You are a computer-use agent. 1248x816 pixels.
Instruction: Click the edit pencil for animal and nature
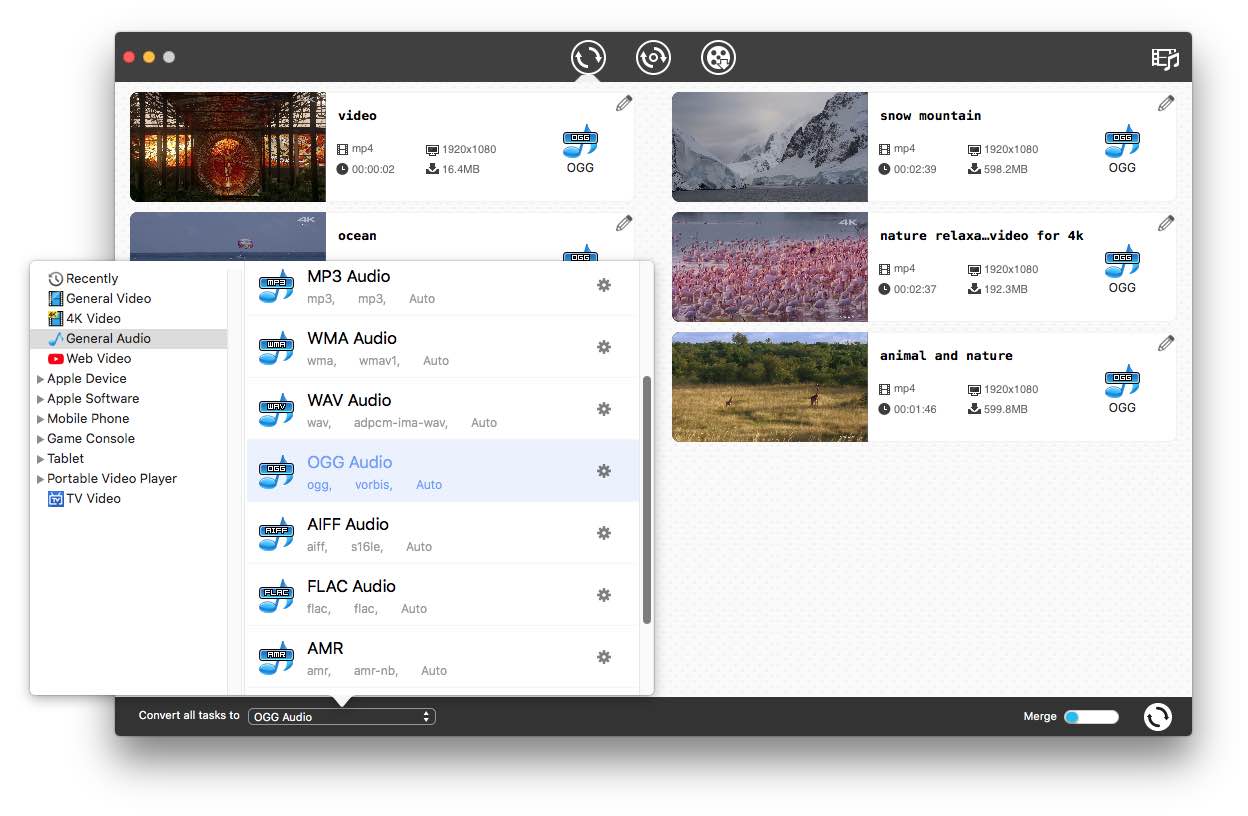pos(1166,343)
